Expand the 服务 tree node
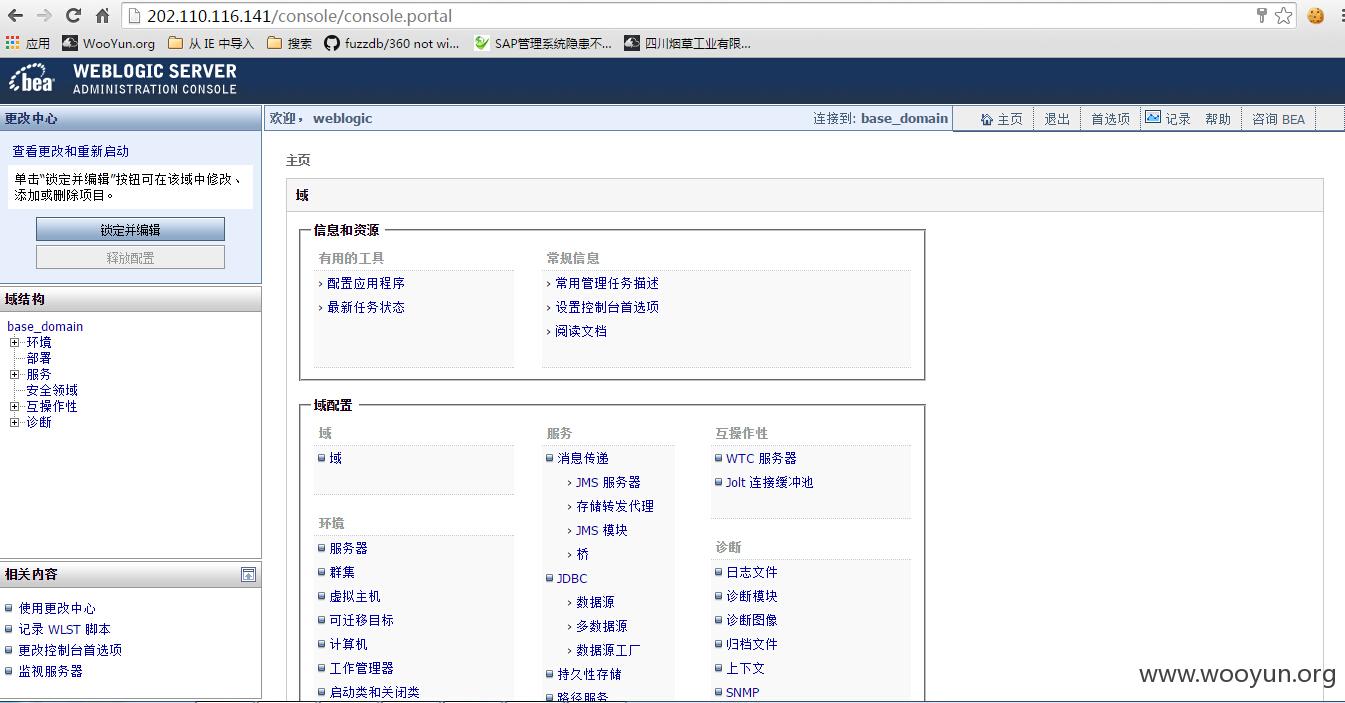The image size is (1345, 703). point(14,374)
